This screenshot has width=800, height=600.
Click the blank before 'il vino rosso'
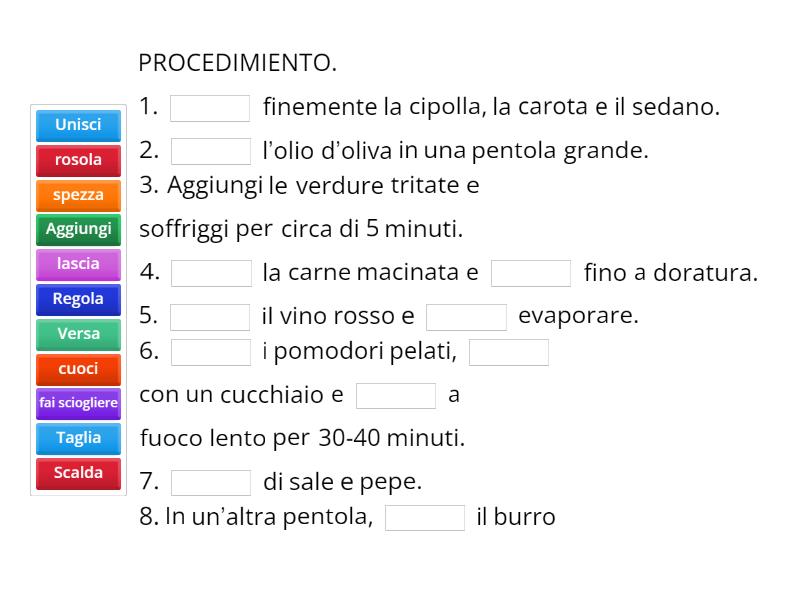pyautogui.click(x=210, y=317)
